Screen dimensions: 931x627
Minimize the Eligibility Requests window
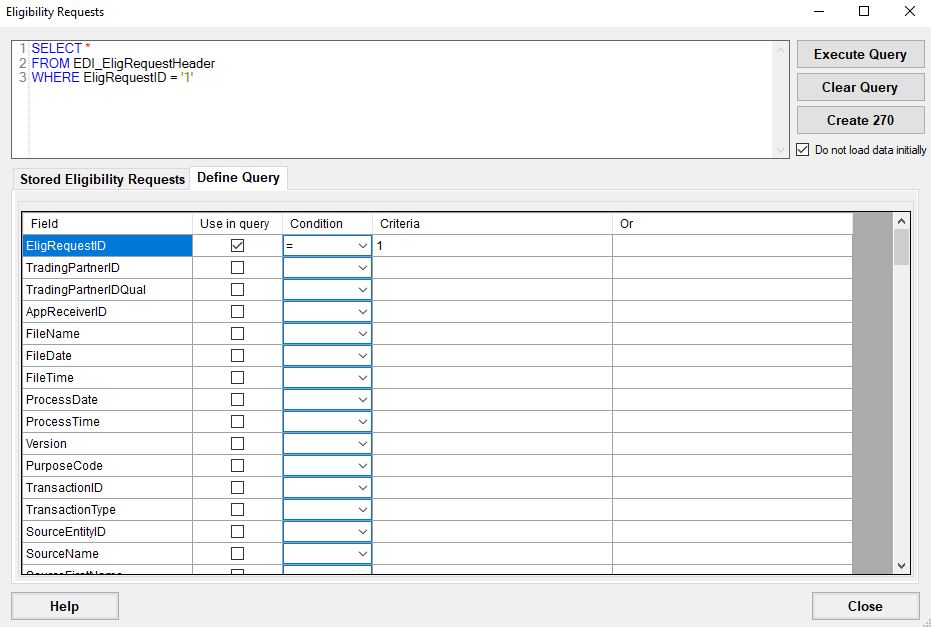coord(819,11)
